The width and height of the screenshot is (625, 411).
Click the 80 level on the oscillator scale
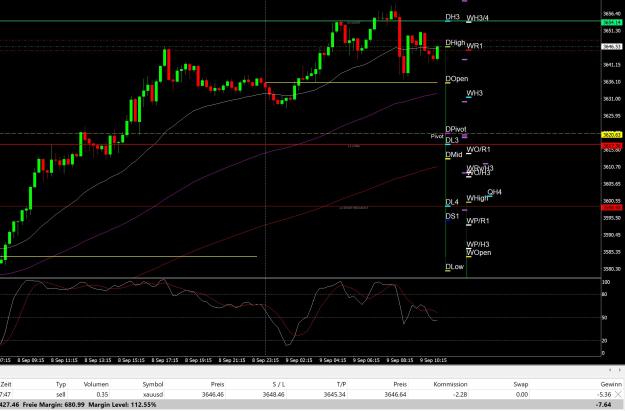pos(604,295)
